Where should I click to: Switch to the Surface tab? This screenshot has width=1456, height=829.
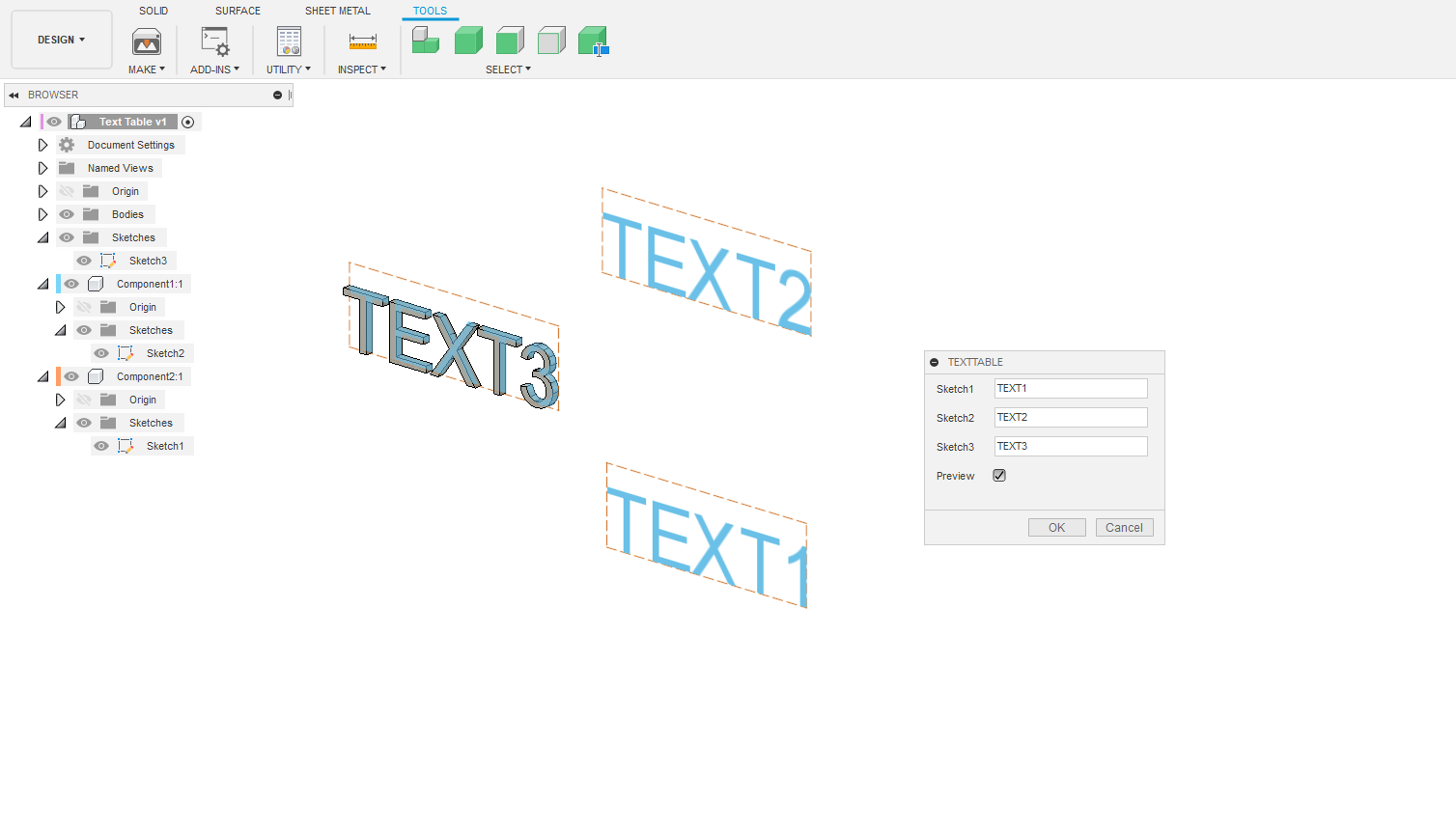coord(238,11)
